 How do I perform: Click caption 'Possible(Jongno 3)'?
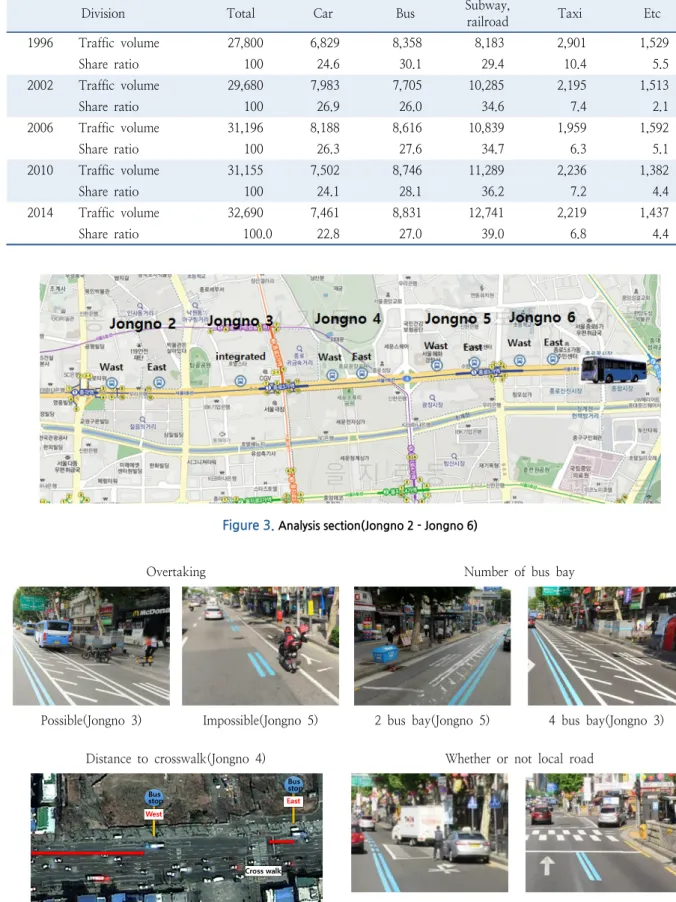tap(91, 720)
